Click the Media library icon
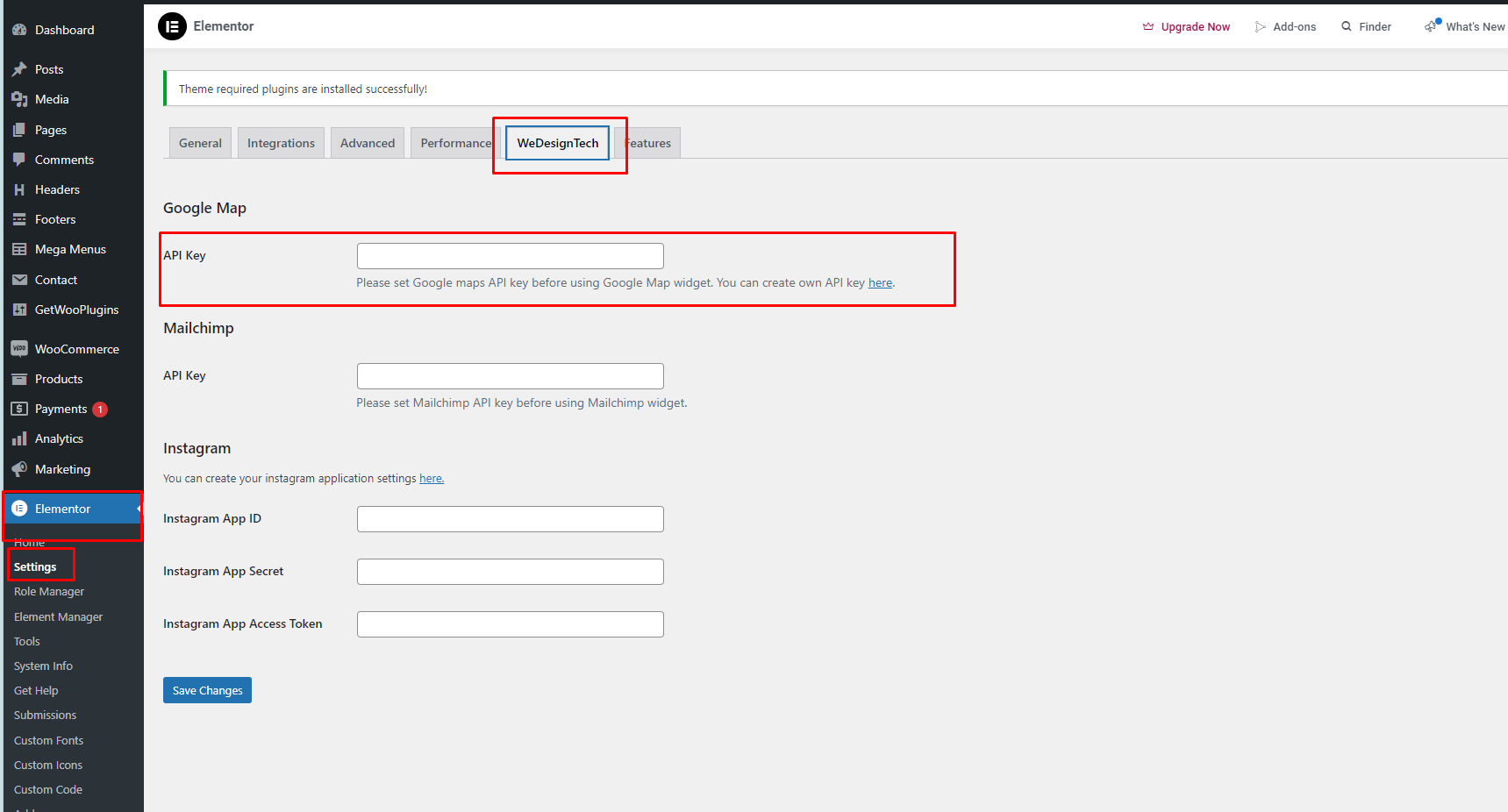Screen dimensions: 1508x812 coord(19,99)
